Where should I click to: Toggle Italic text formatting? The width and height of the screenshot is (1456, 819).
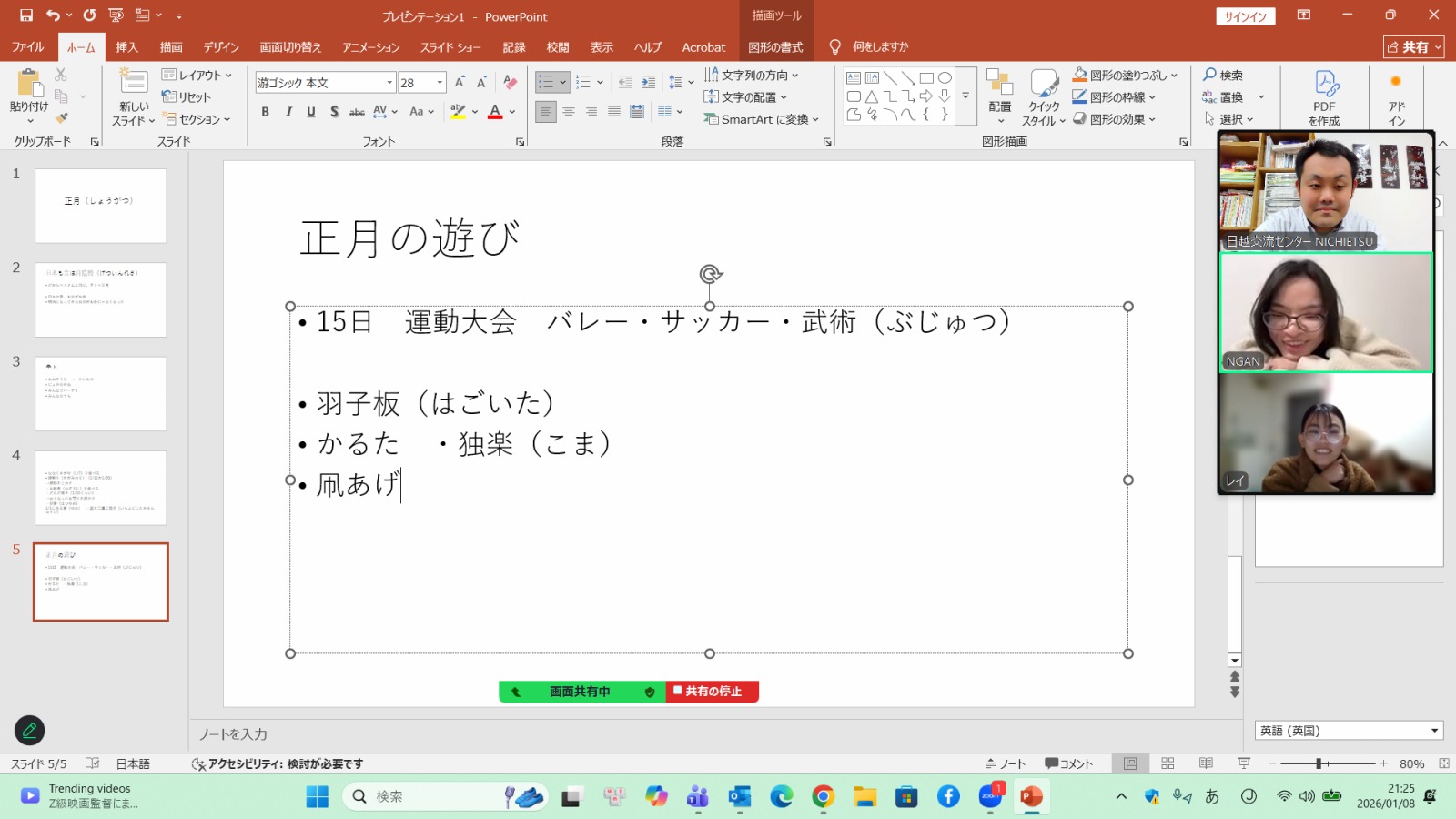(288, 112)
